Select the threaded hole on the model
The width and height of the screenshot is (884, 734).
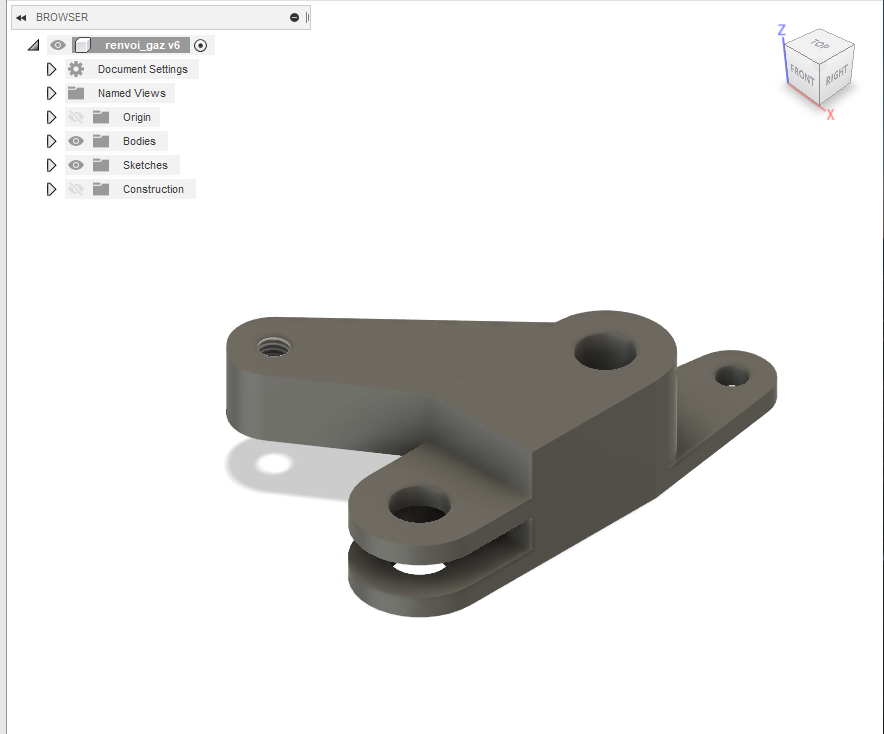(274, 346)
